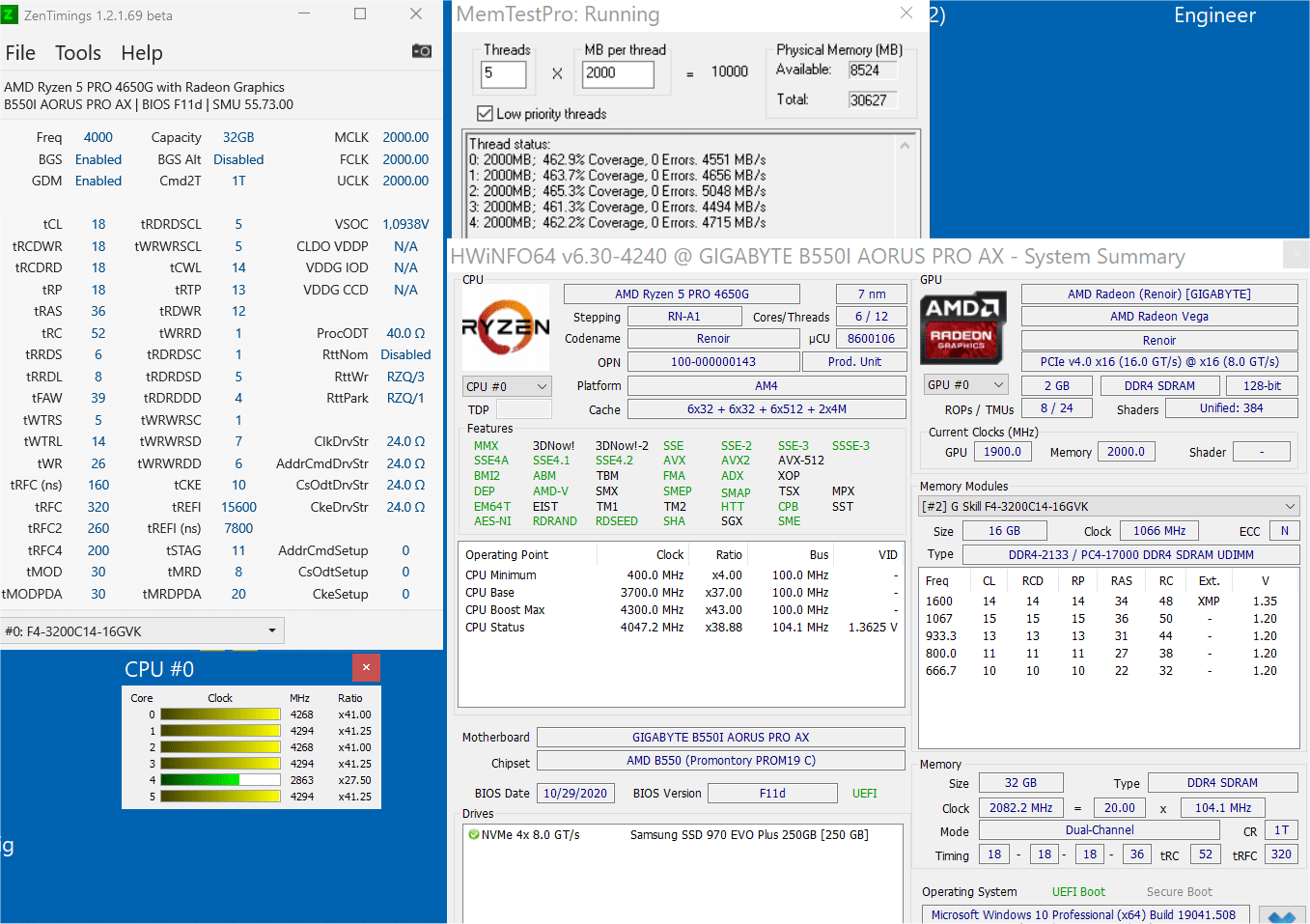Click core 4 clock usage bar

tap(220, 779)
